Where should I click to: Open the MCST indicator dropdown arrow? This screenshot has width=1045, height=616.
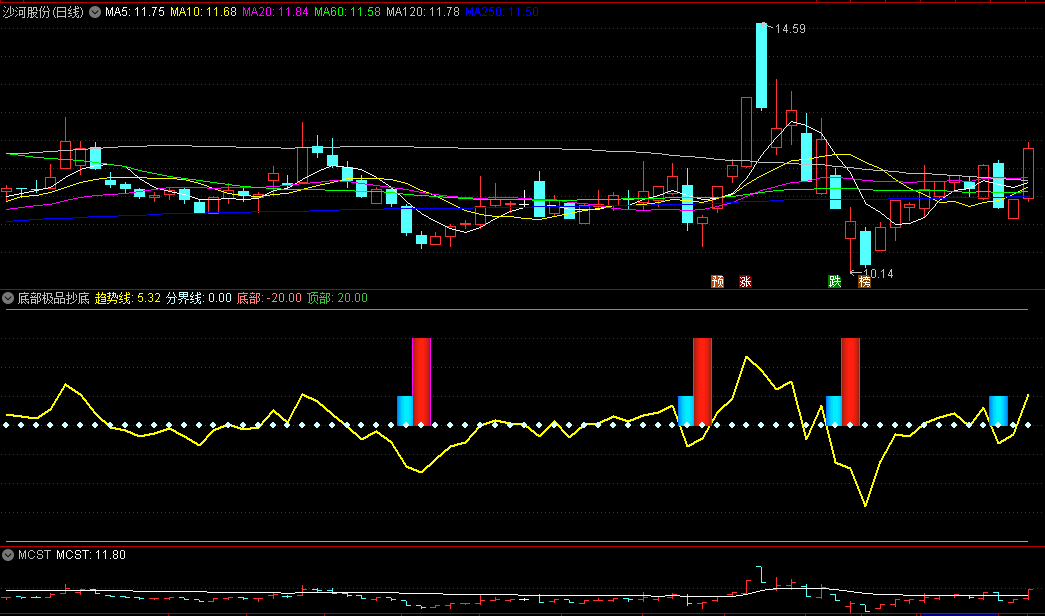tap(8, 555)
